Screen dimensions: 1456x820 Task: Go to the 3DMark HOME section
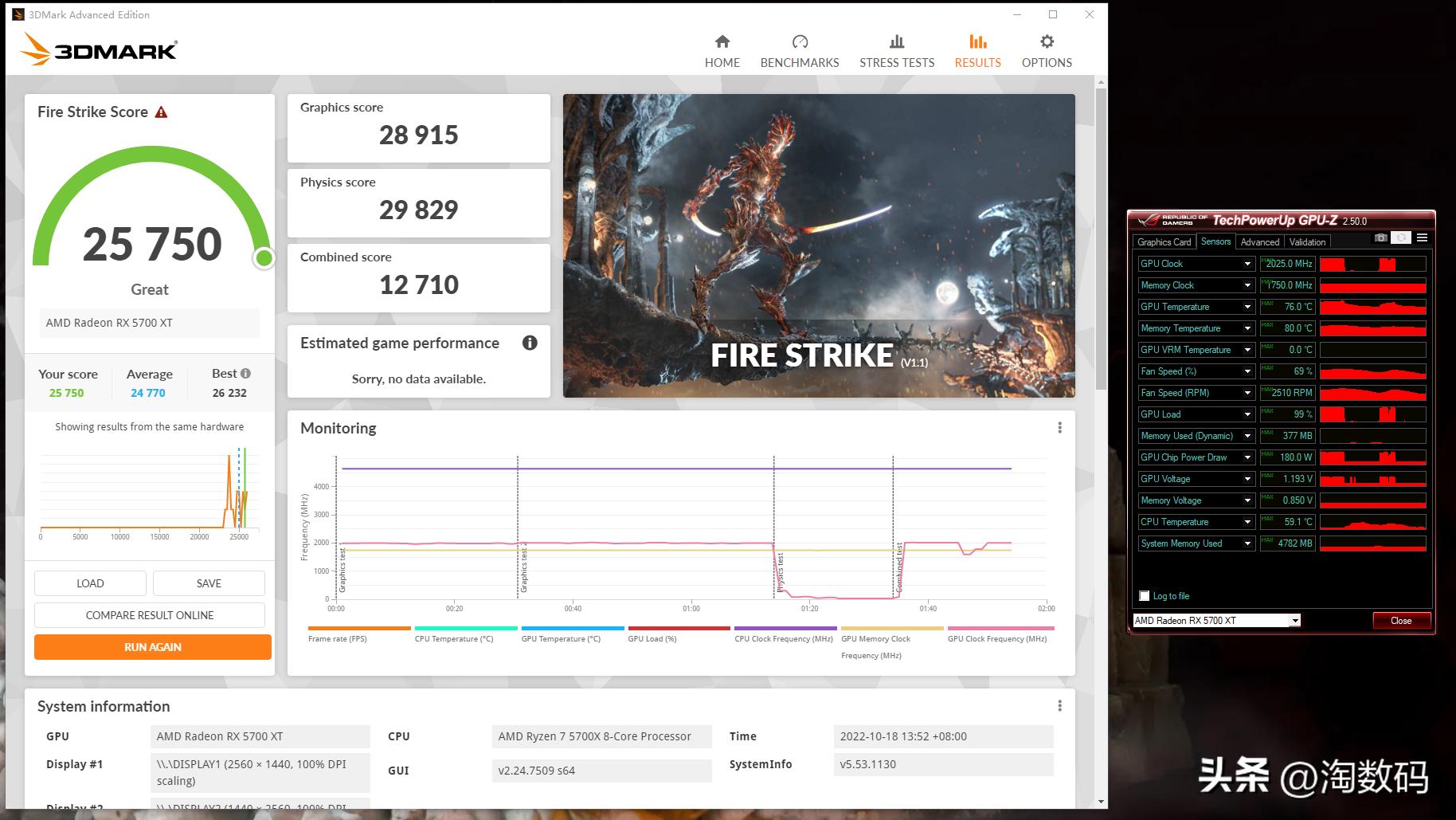click(x=722, y=51)
